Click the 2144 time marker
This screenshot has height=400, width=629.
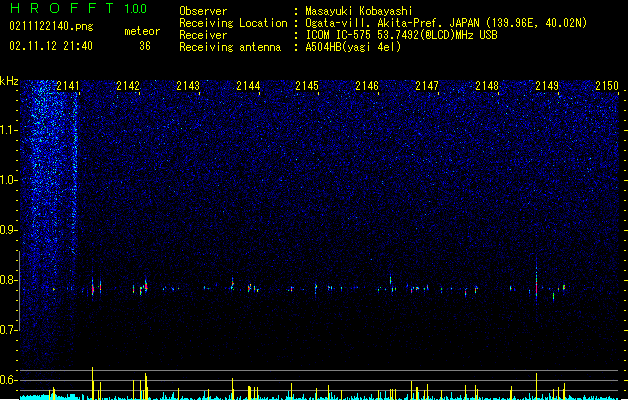coord(248,86)
